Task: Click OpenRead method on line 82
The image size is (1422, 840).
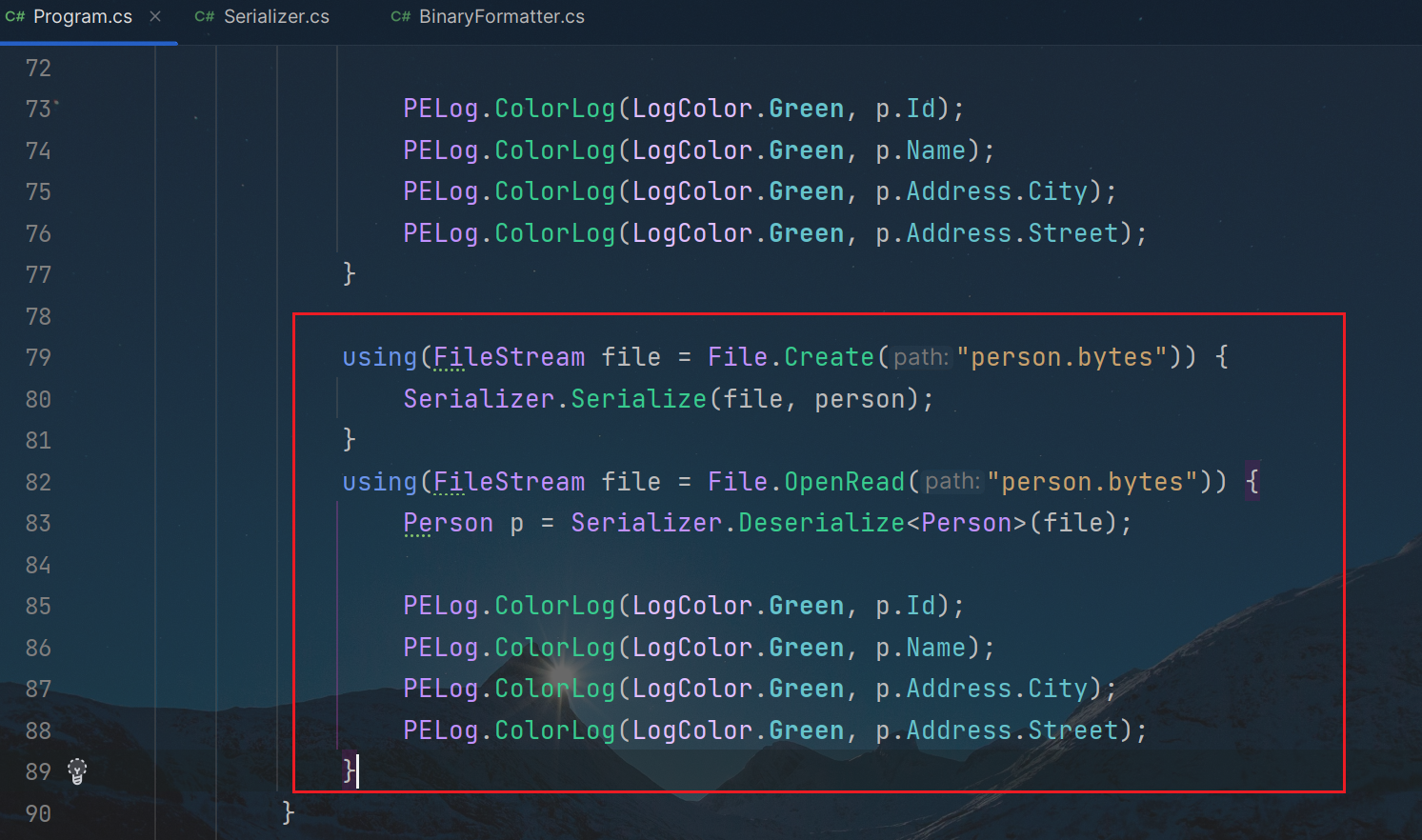Action: click(844, 482)
